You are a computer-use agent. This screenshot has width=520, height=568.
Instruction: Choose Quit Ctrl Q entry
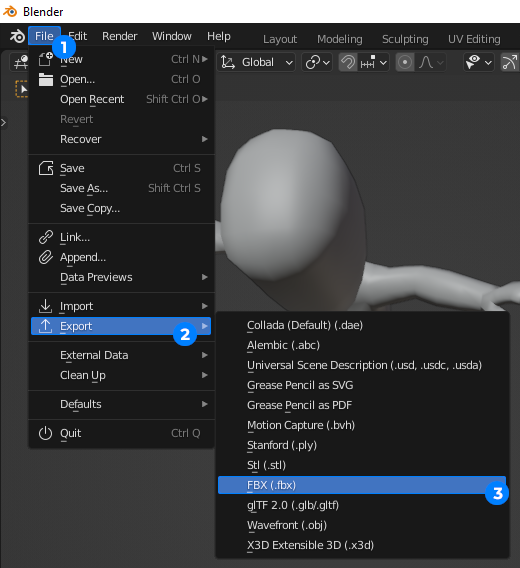click(x=121, y=433)
